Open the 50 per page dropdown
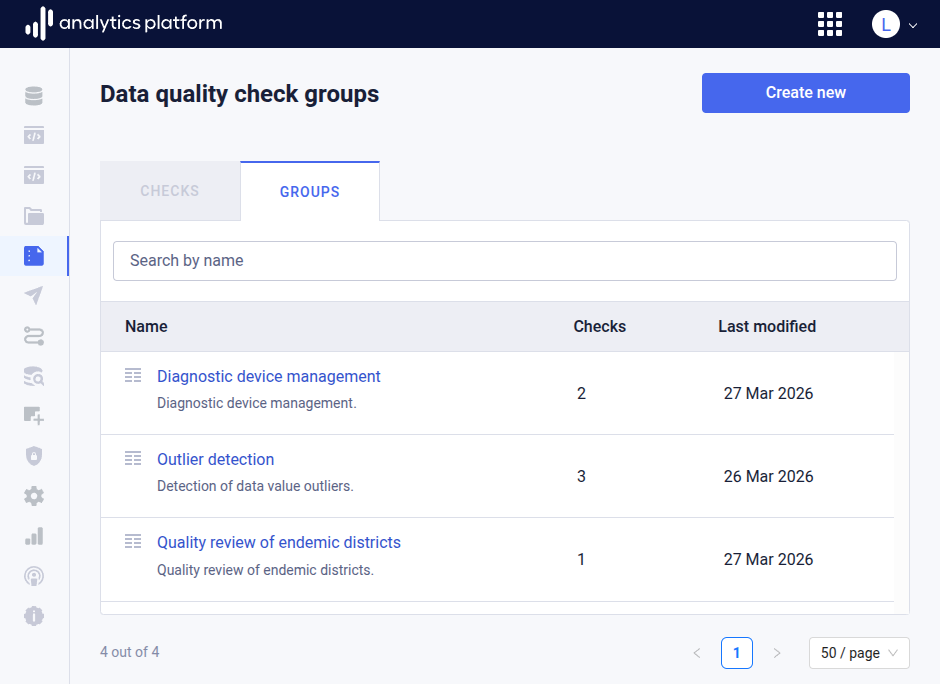 [x=858, y=652]
